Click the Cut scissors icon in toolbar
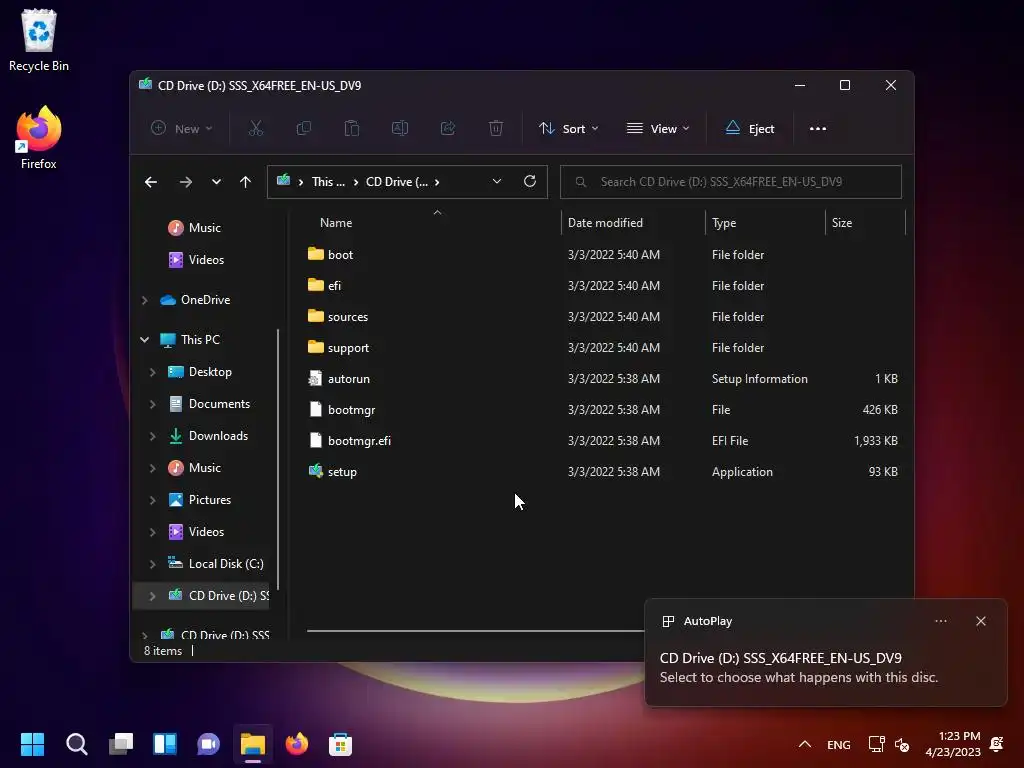Screen dimensions: 1024x768 pos(255,129)
